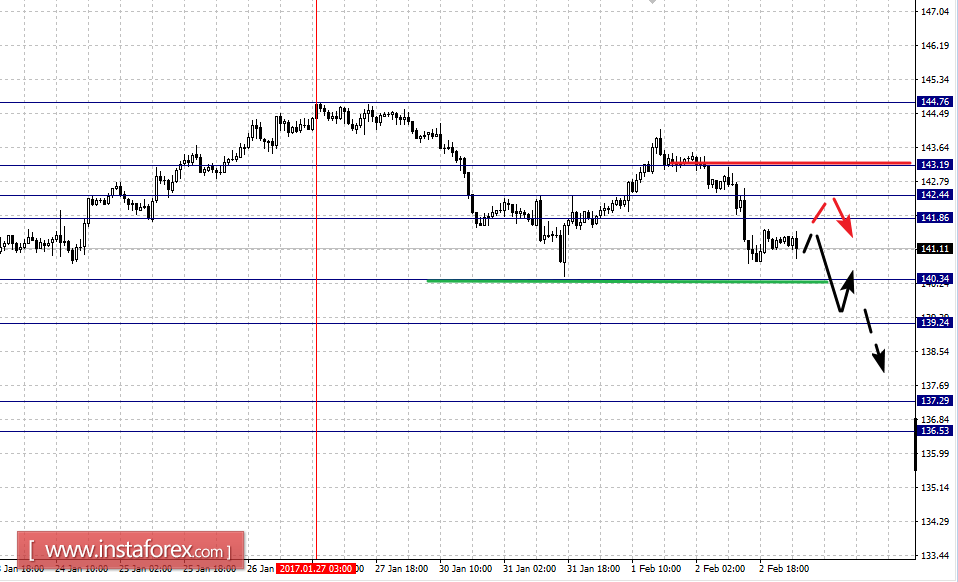Click the 134.29 value on price axis

(x=935, y=522)
